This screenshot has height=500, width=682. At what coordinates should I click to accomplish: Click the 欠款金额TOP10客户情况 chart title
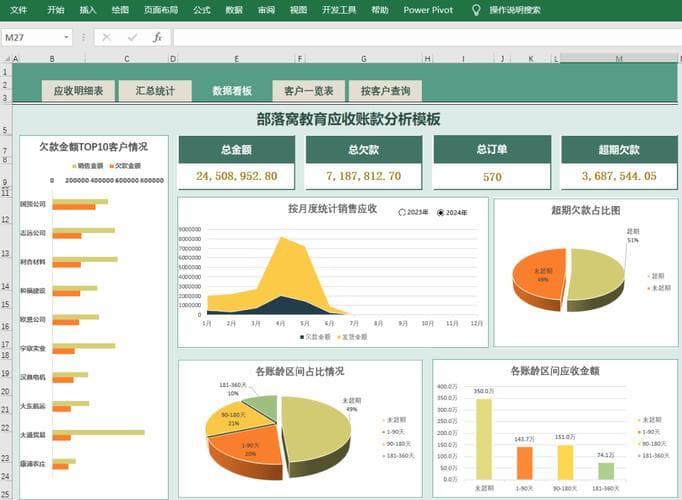(x=94, y=147)
